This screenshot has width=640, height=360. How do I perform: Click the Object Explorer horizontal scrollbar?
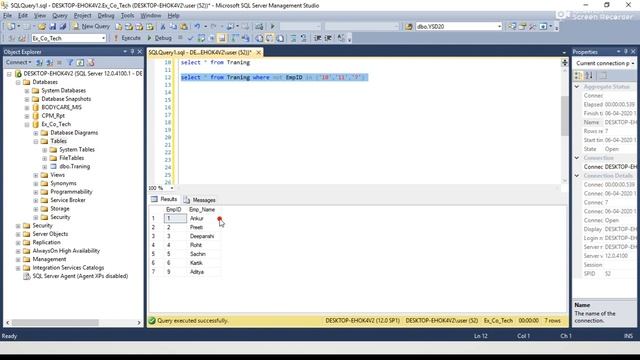tap(55, 322)
